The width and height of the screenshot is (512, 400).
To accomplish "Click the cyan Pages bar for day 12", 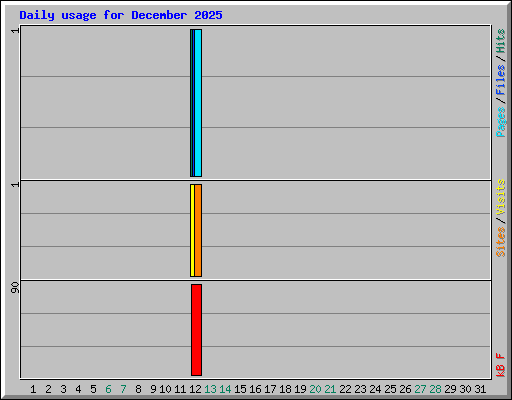I will pos(198,103).
